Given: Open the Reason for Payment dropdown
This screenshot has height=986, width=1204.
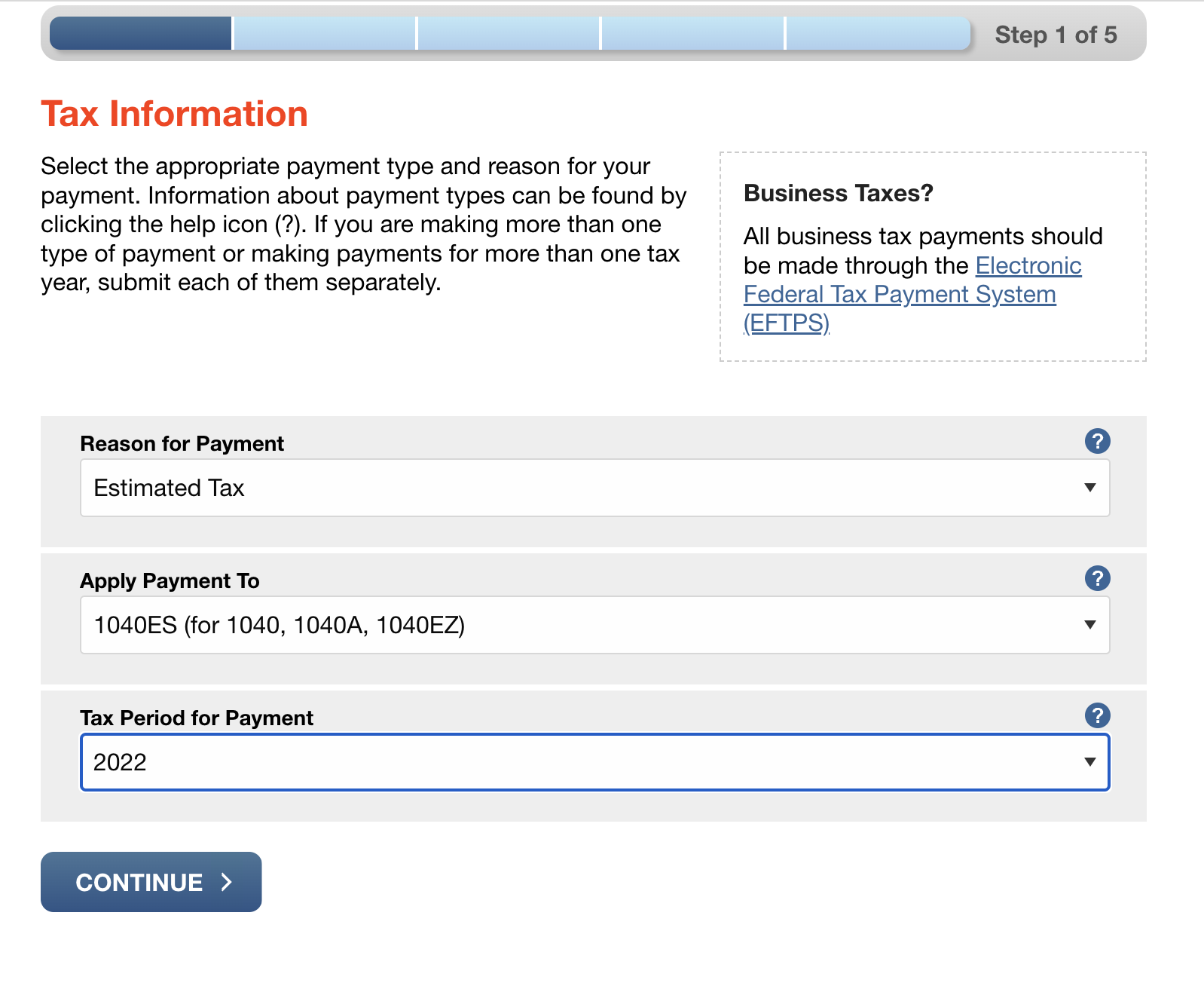Looking at the screenshot, I should click(x=594, y=488).
